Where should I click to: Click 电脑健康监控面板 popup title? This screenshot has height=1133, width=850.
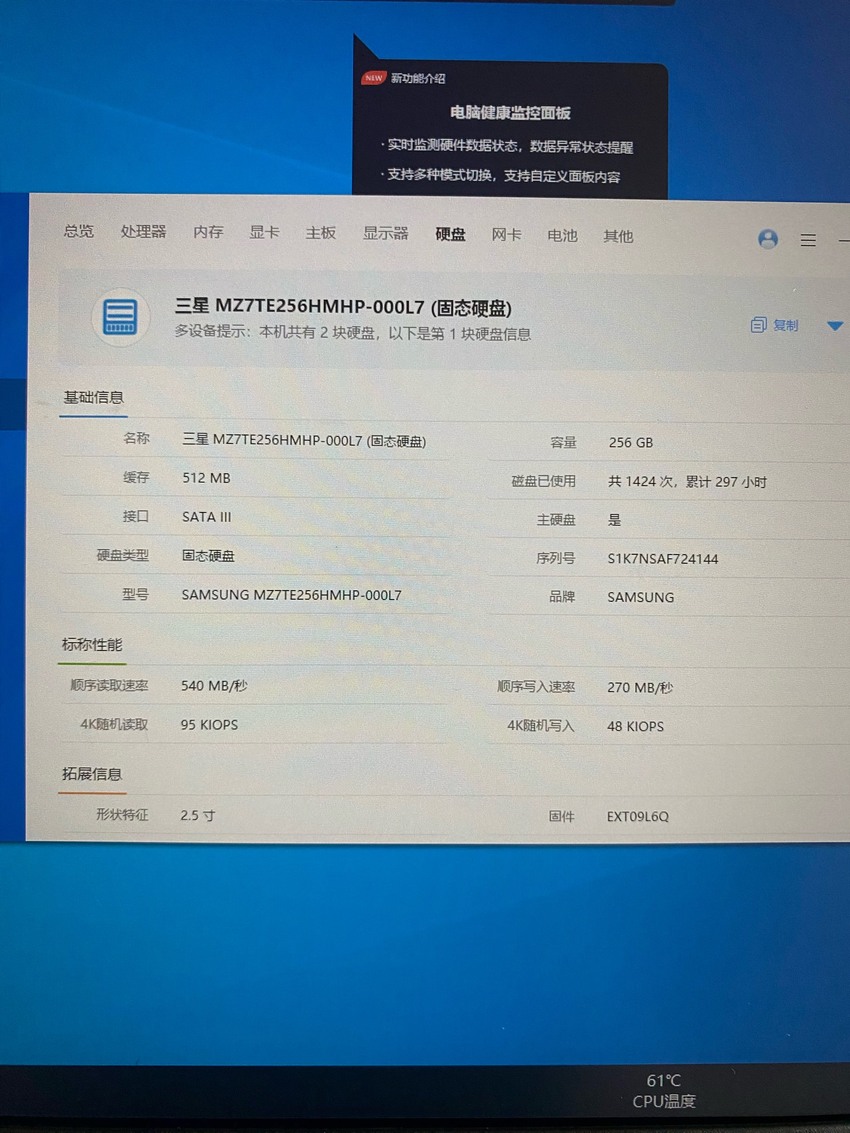[x=510, y=113]
